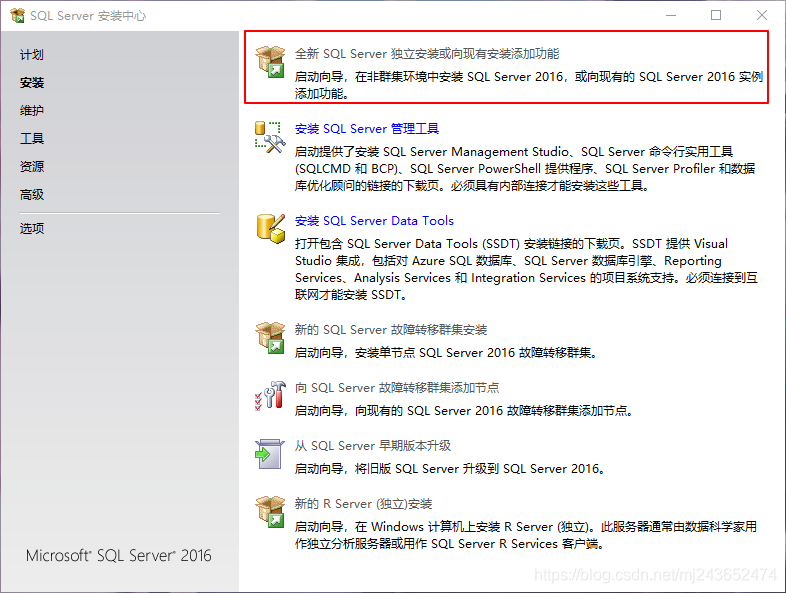Click the new standalone installation box icon

[270, 62]
